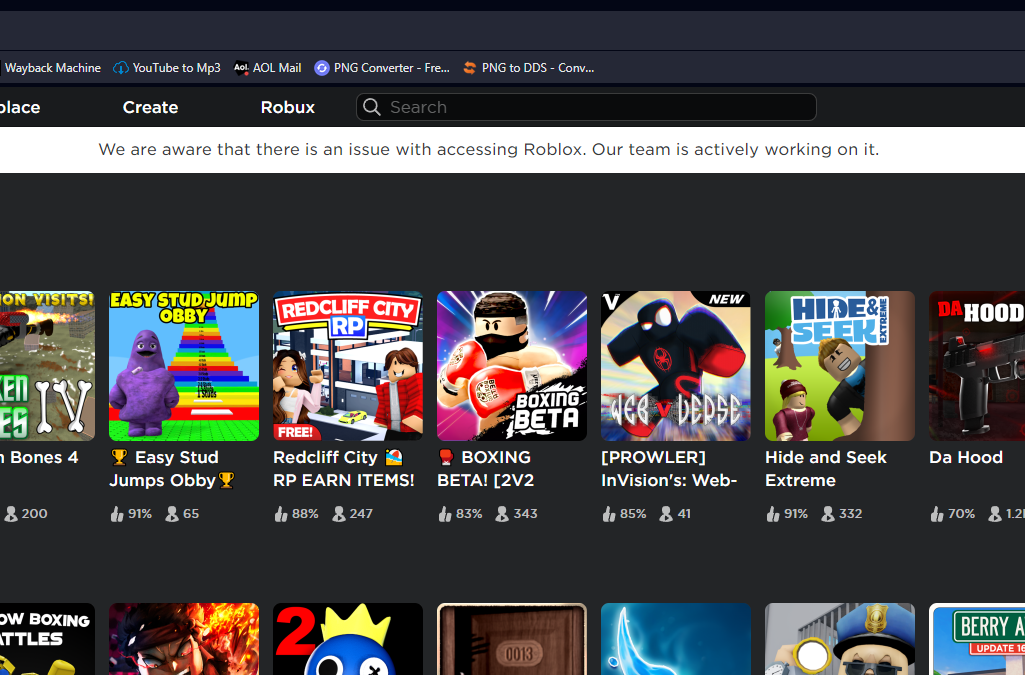Screen dimensions: 1025x675
Task: Open the Wayback Machine bookmark
Action: [x=52, y=68]
